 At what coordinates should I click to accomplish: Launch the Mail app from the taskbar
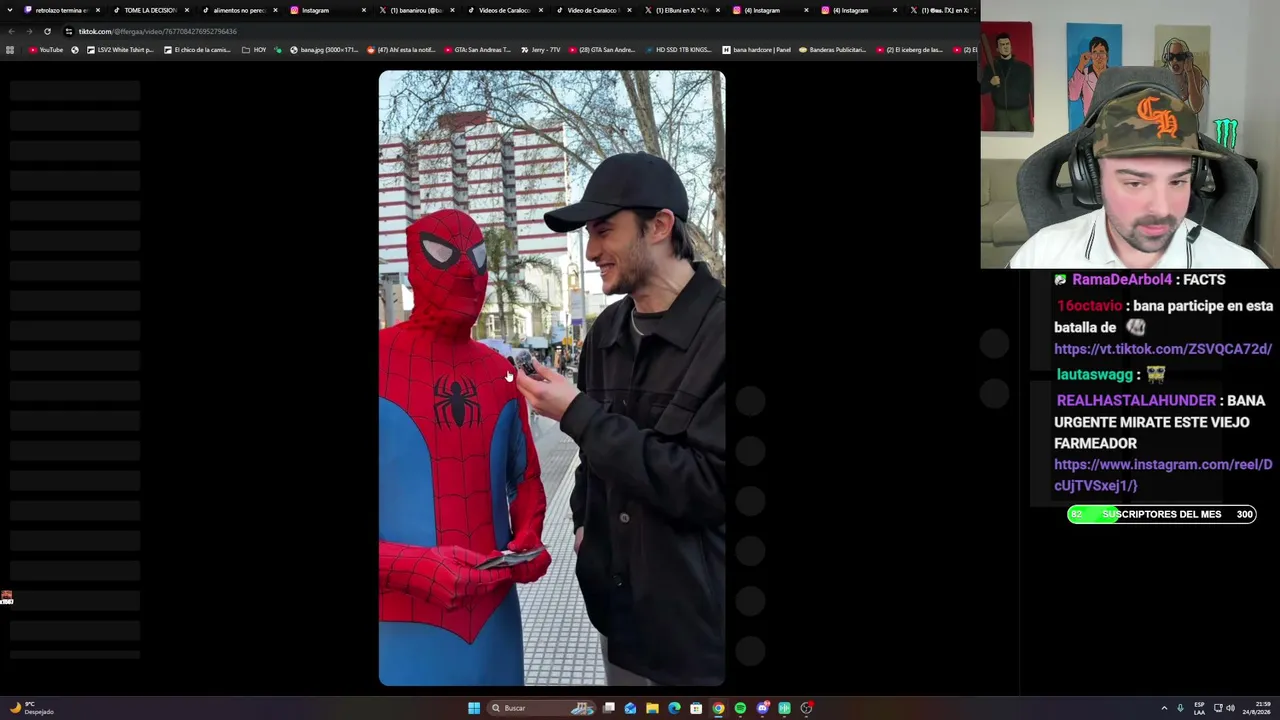click(x=630, y=708)
